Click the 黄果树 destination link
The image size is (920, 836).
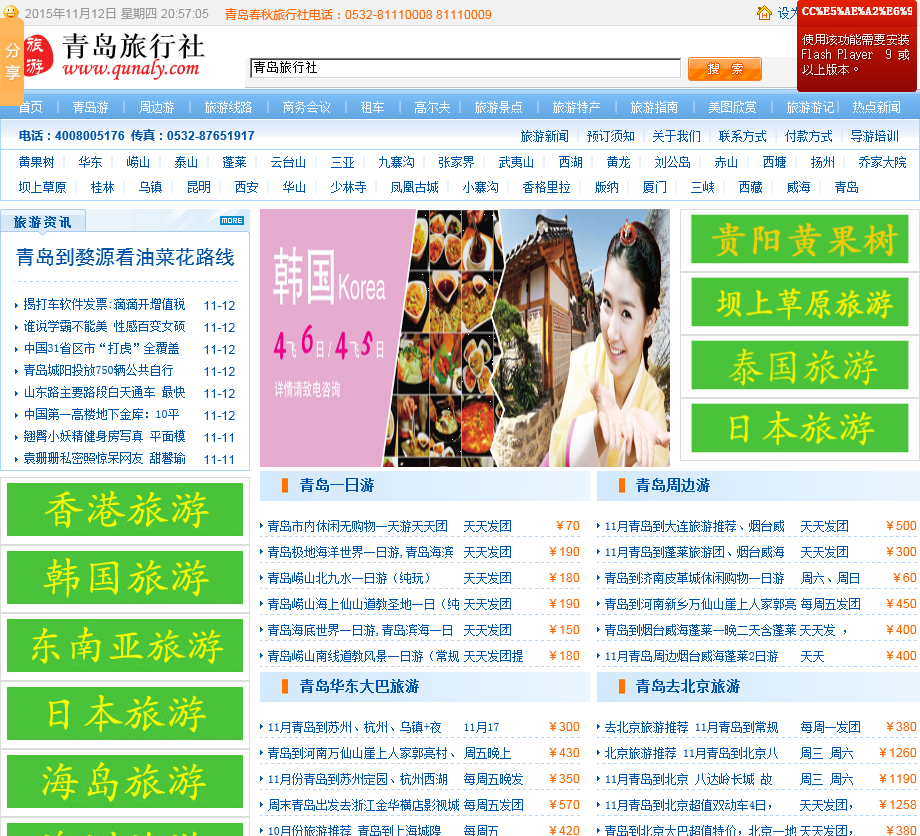tap(36, 163)
